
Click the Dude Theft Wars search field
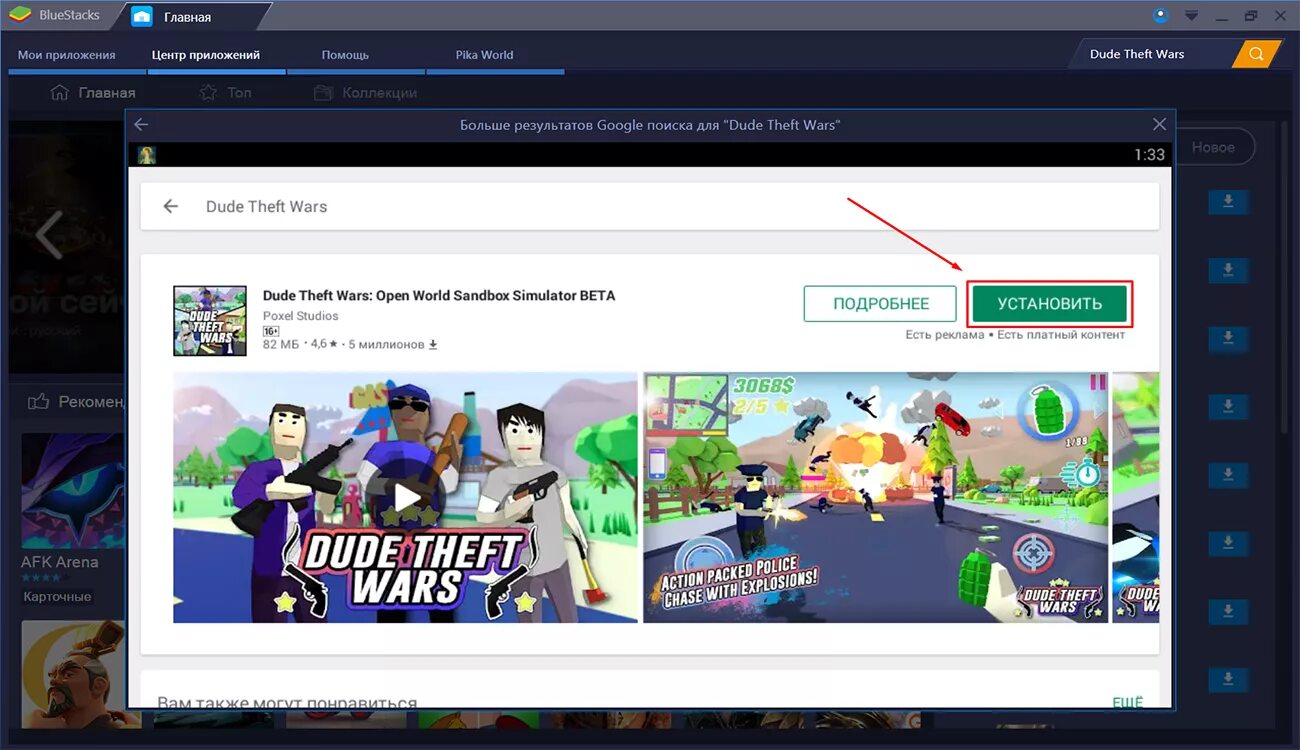click(x=649, y=206)
